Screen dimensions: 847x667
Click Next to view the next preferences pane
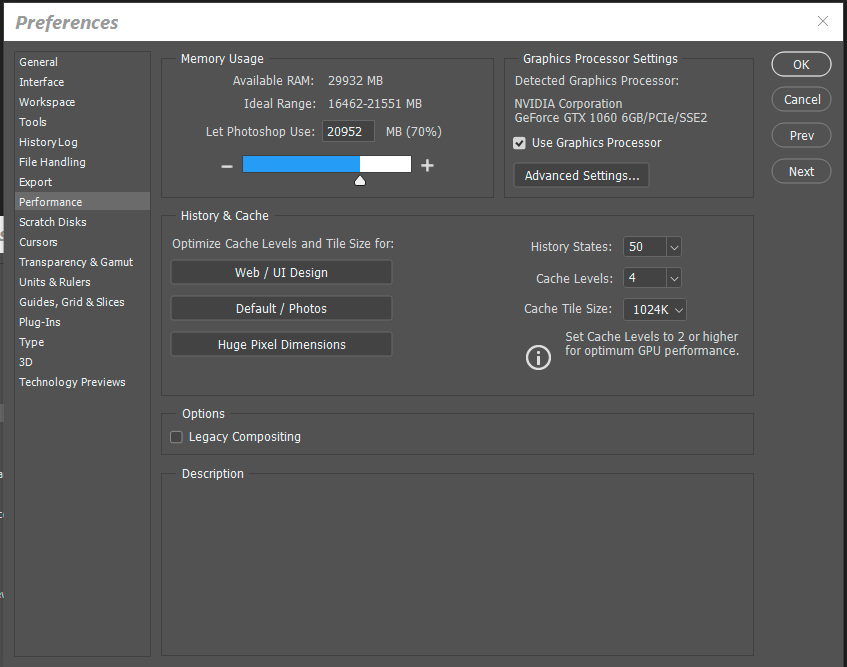tap(800, 171)
